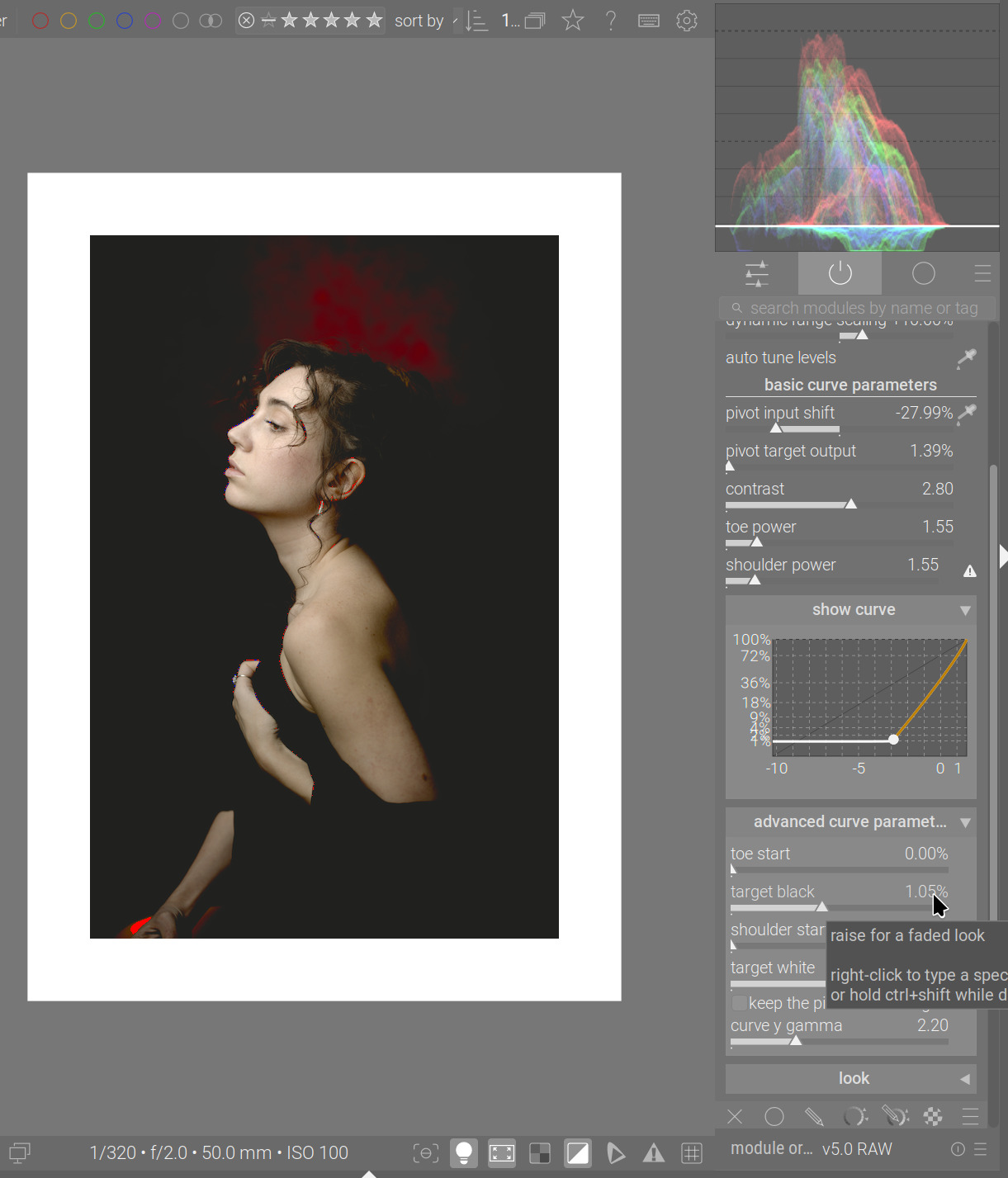Select the drawn mask pencil icon

814,1117
